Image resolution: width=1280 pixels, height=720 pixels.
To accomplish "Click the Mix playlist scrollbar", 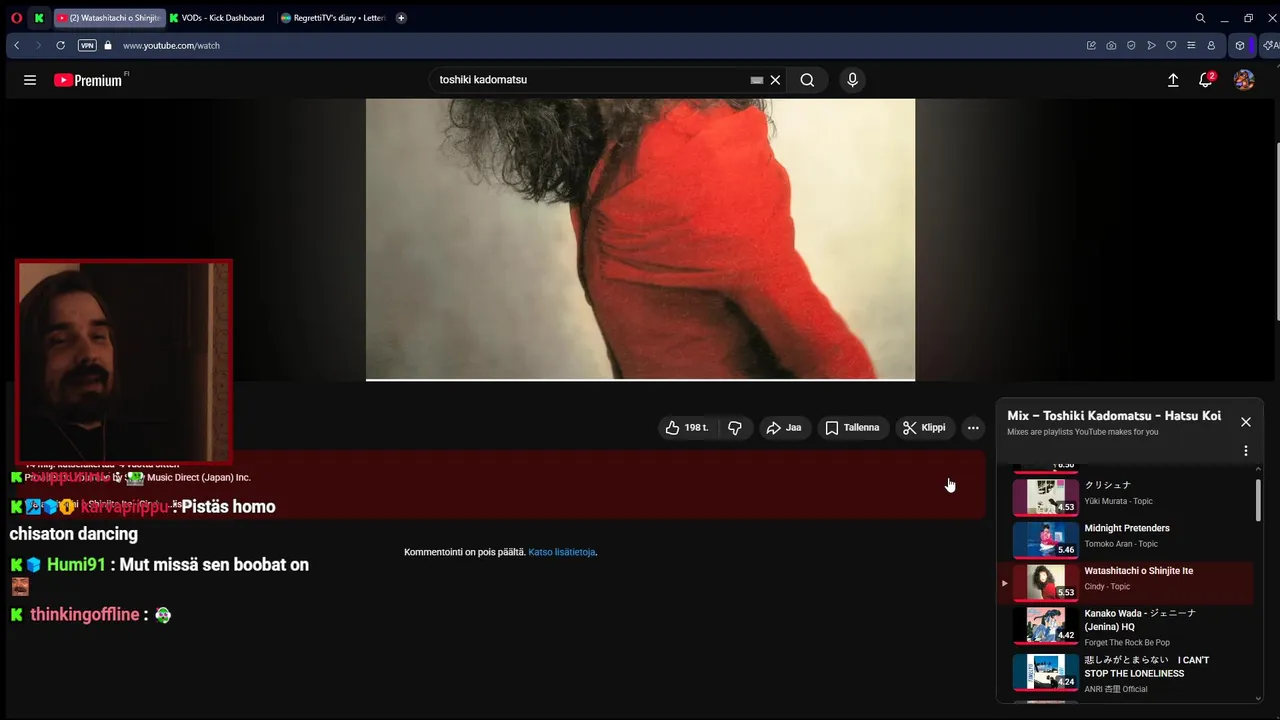I will point(1258,500).
